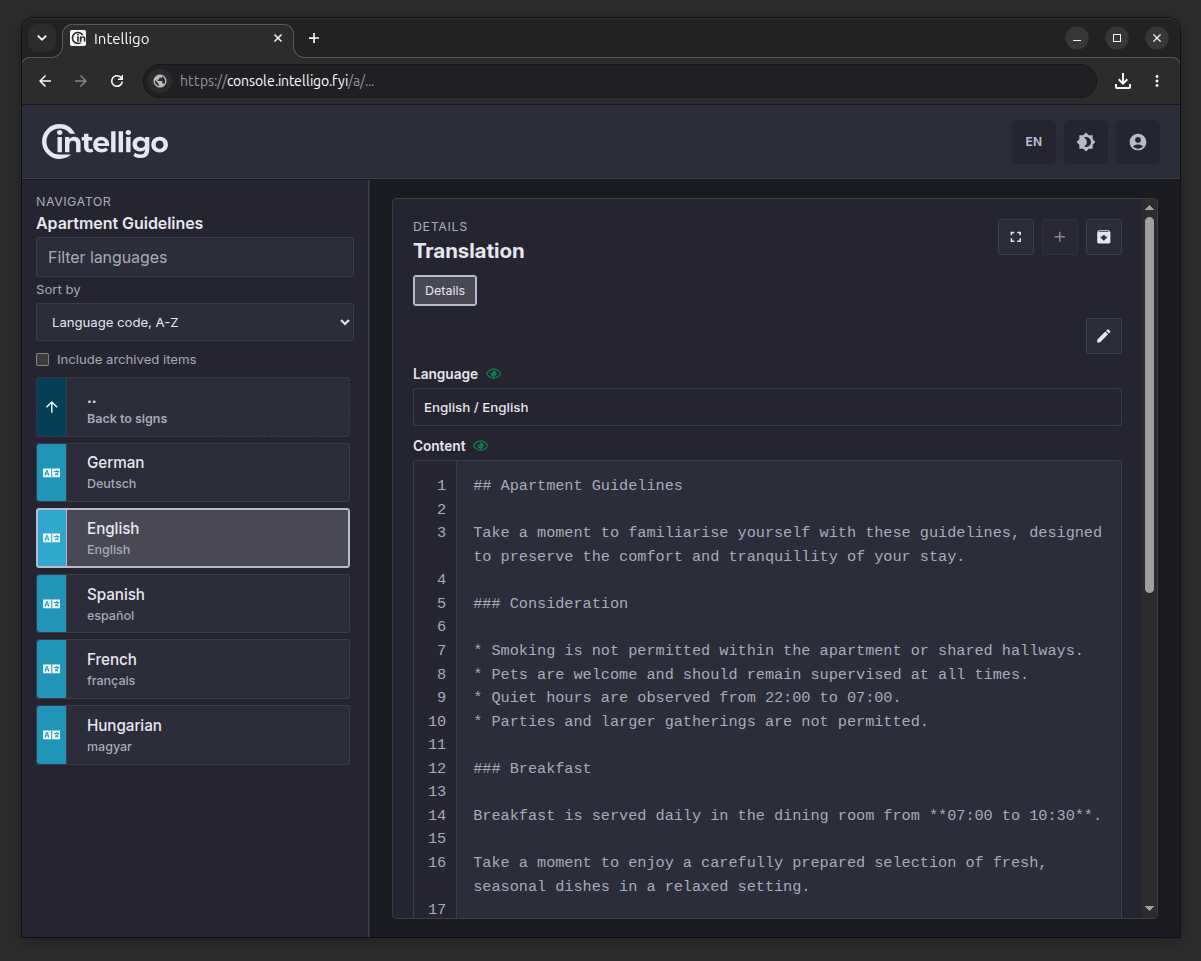Toggle Content field visibility eye
The width and height of the screenshot is (1201, 961).
481,446
